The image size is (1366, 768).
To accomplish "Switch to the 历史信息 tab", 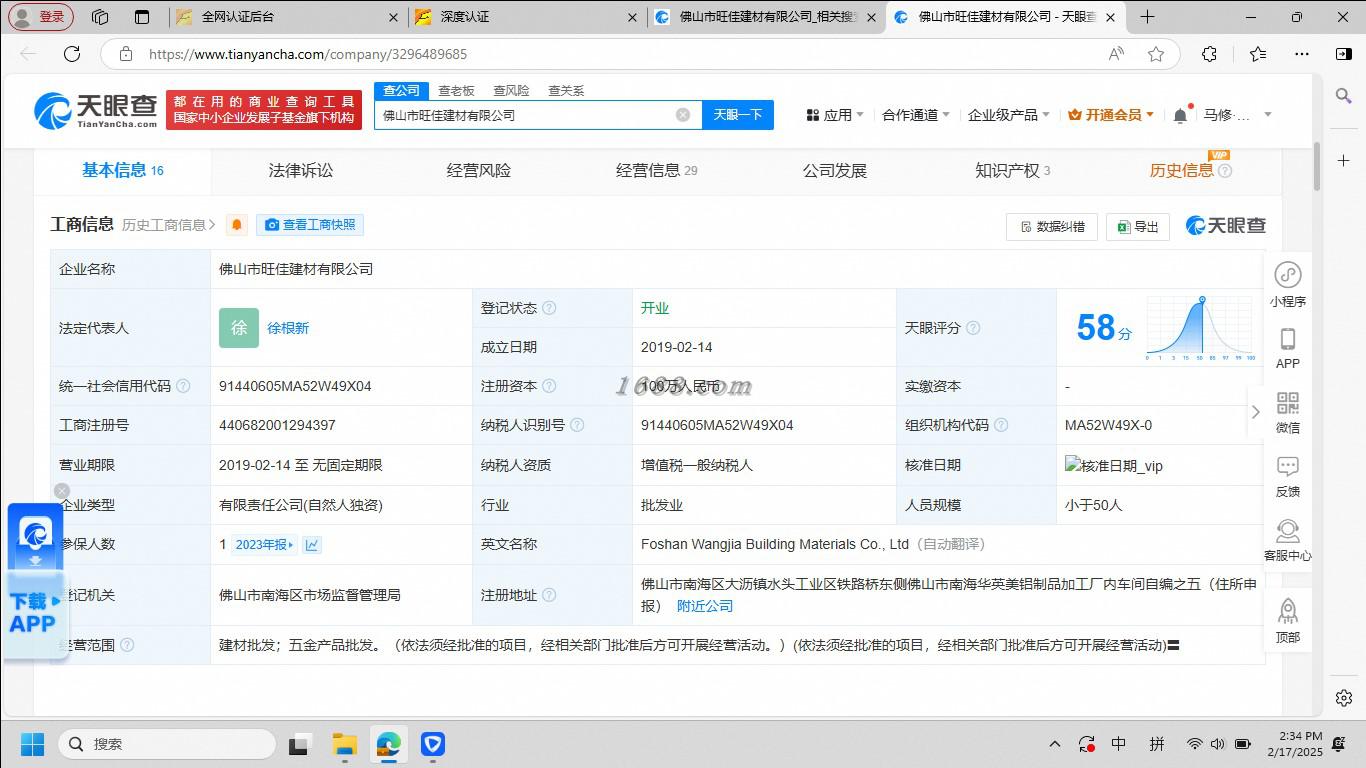I will [x=1190, y=171].
